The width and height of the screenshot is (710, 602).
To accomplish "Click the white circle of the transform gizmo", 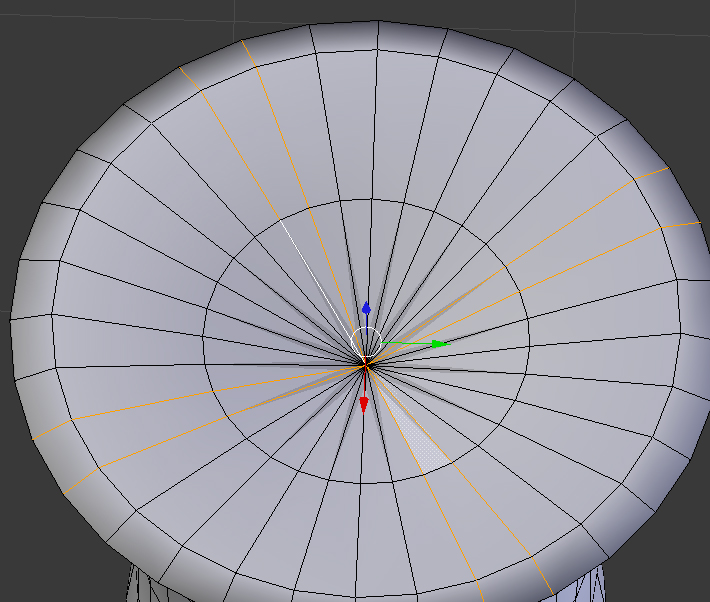I will 366,342.
